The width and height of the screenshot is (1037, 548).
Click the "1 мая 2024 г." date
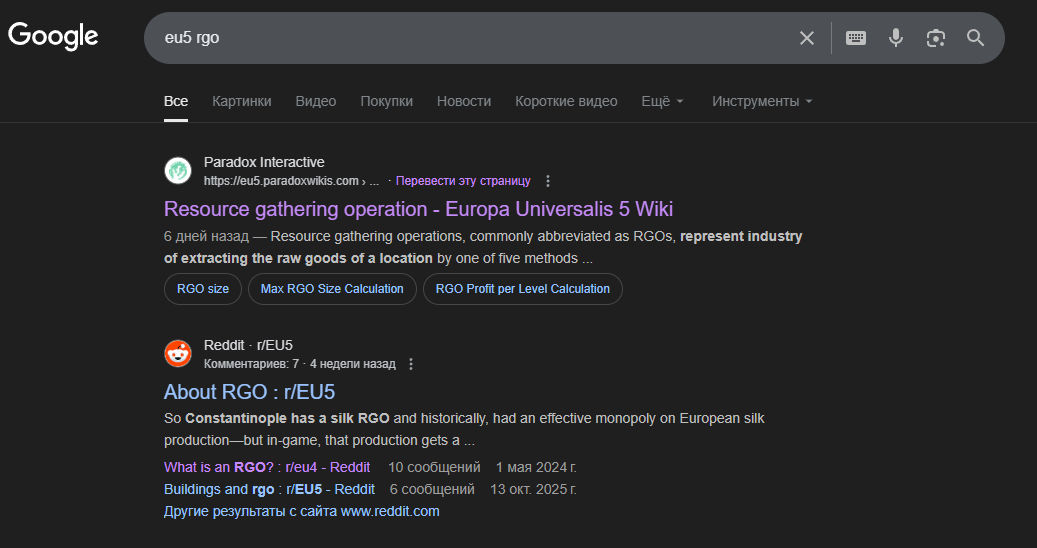click(536, 467)
